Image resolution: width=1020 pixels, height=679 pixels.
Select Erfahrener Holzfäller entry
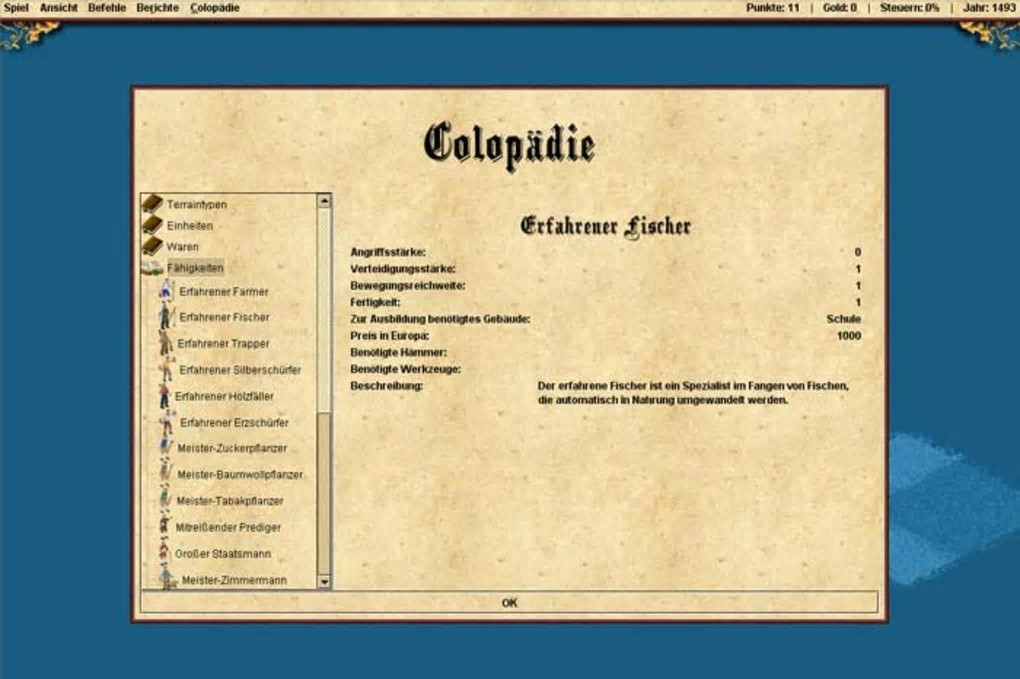coord(224,396)
